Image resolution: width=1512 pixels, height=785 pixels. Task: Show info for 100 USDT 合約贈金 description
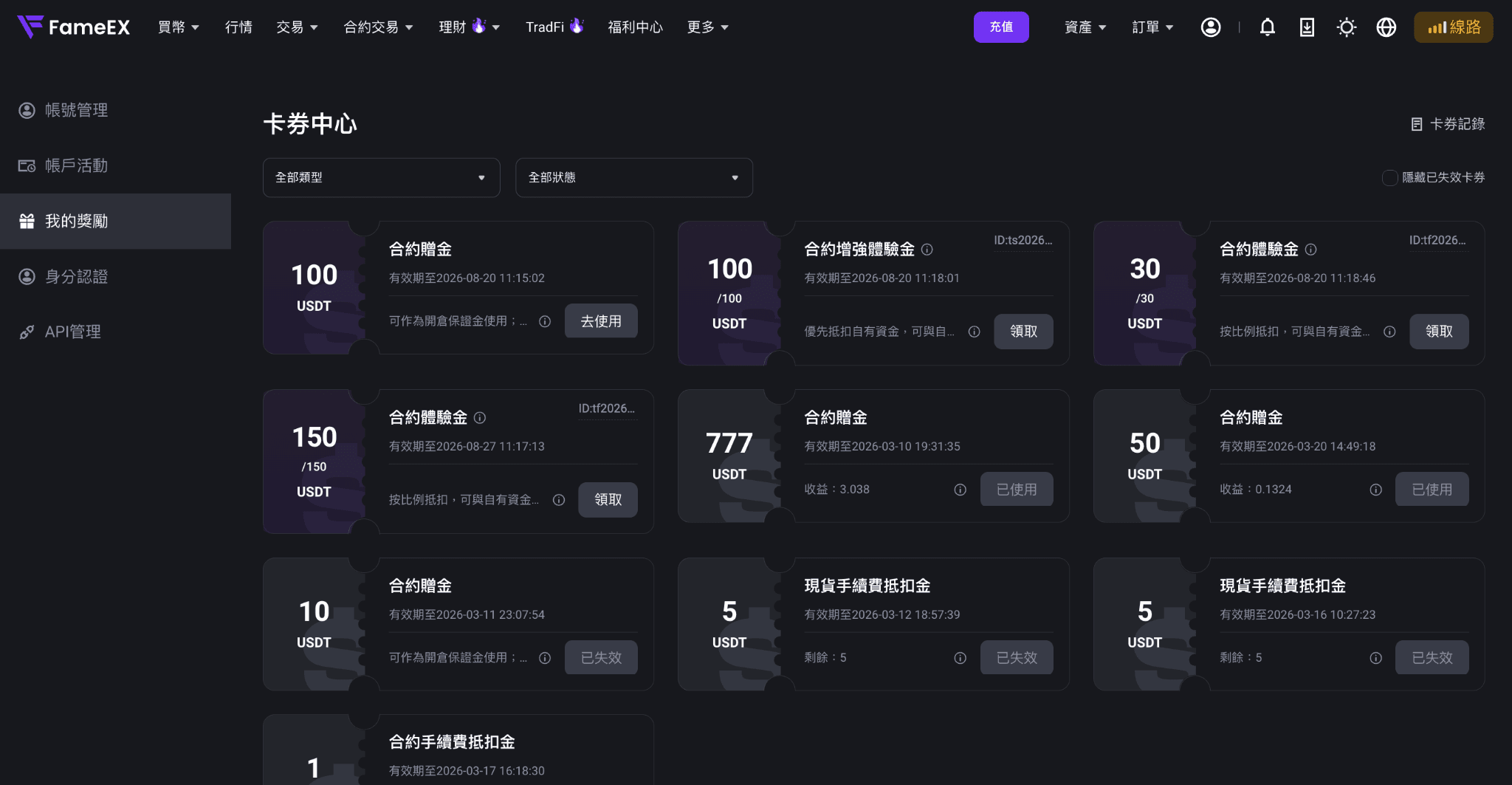(x=545, y=321)
